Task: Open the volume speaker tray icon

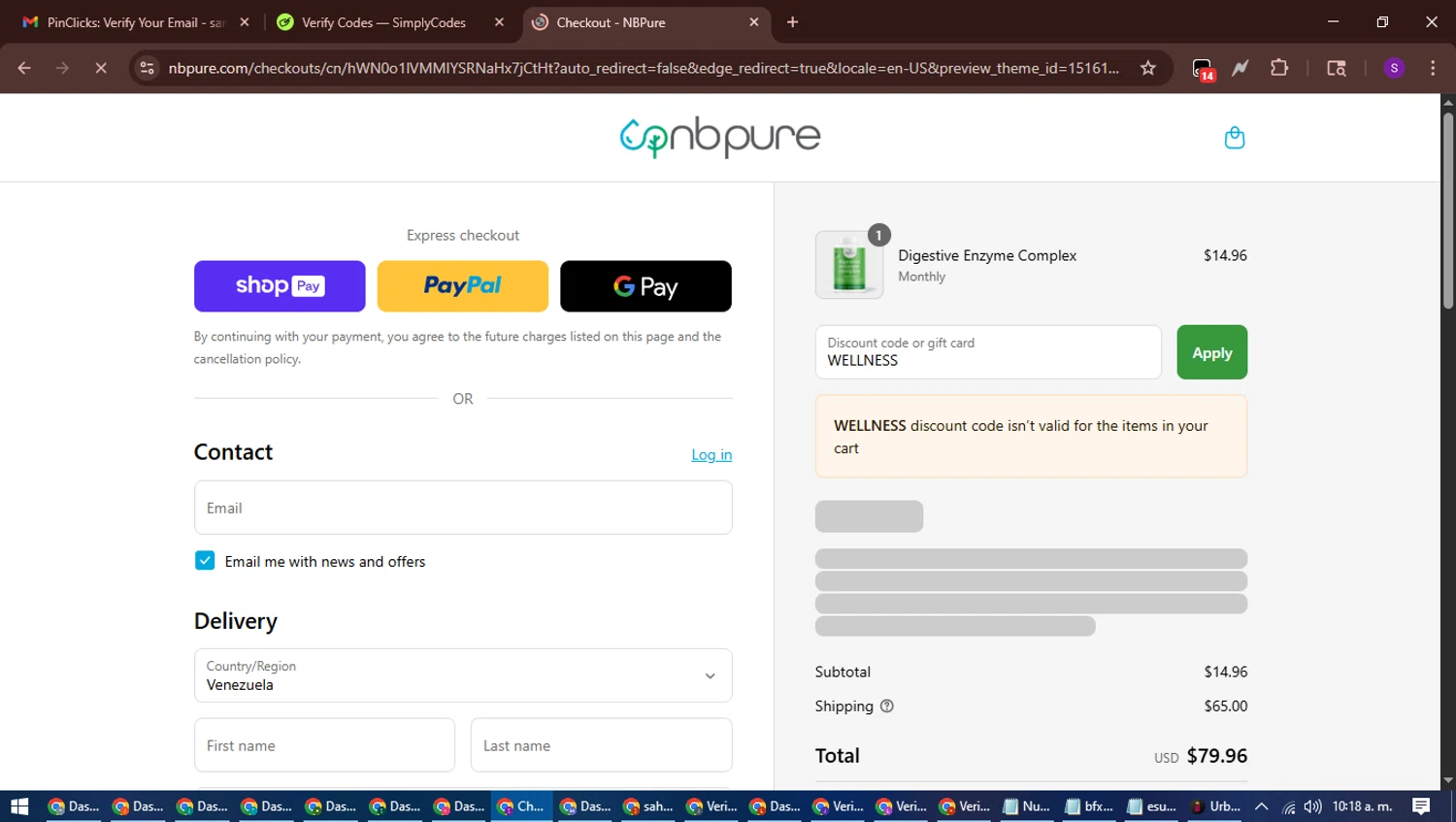Action: tap(1313, 806)
